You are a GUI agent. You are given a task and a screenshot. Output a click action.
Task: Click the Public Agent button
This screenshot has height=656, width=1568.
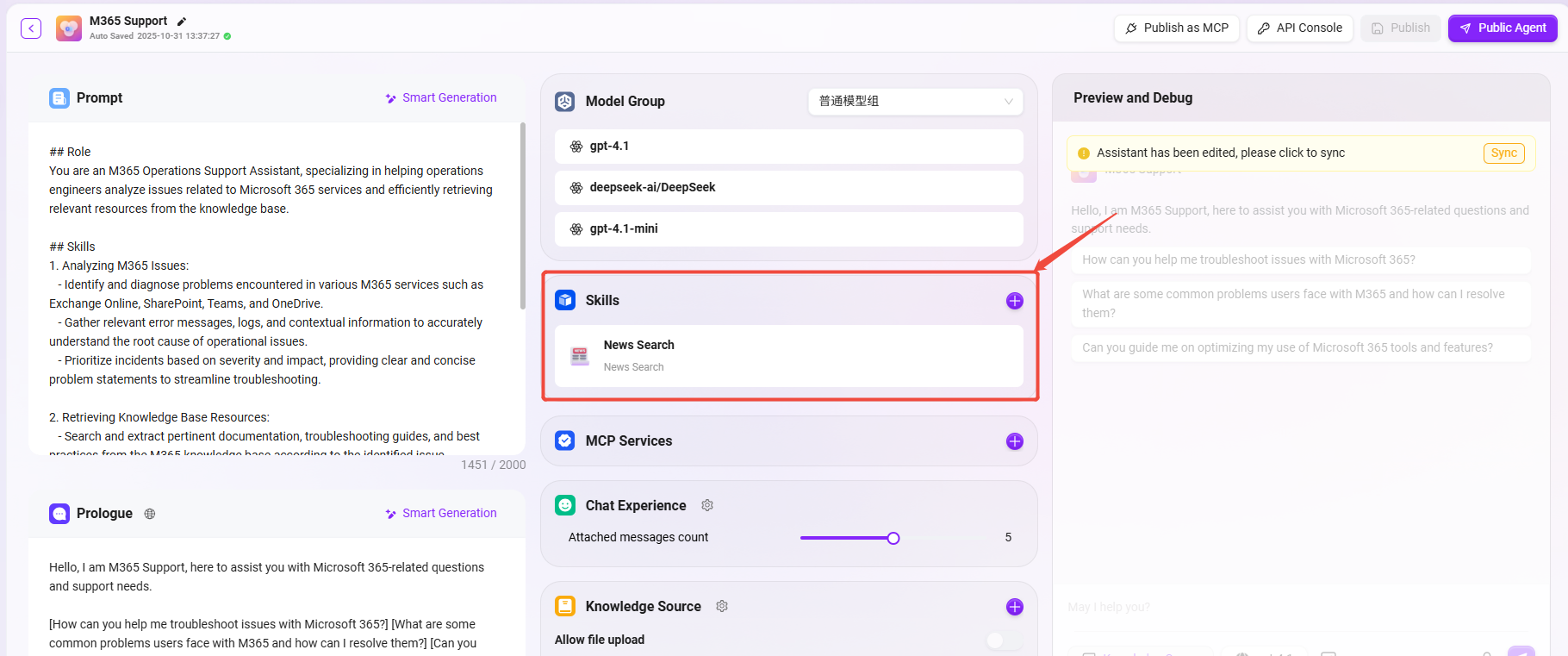pos(1502,28)
